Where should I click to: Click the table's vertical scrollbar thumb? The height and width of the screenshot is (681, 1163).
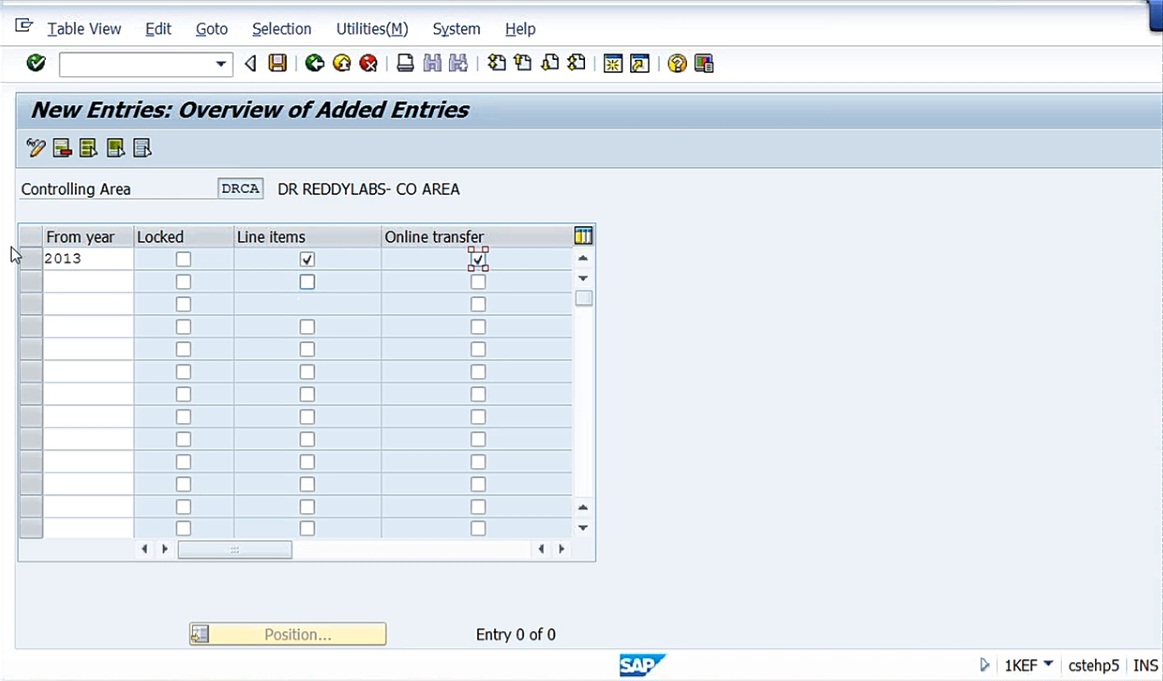pos(584,298)
